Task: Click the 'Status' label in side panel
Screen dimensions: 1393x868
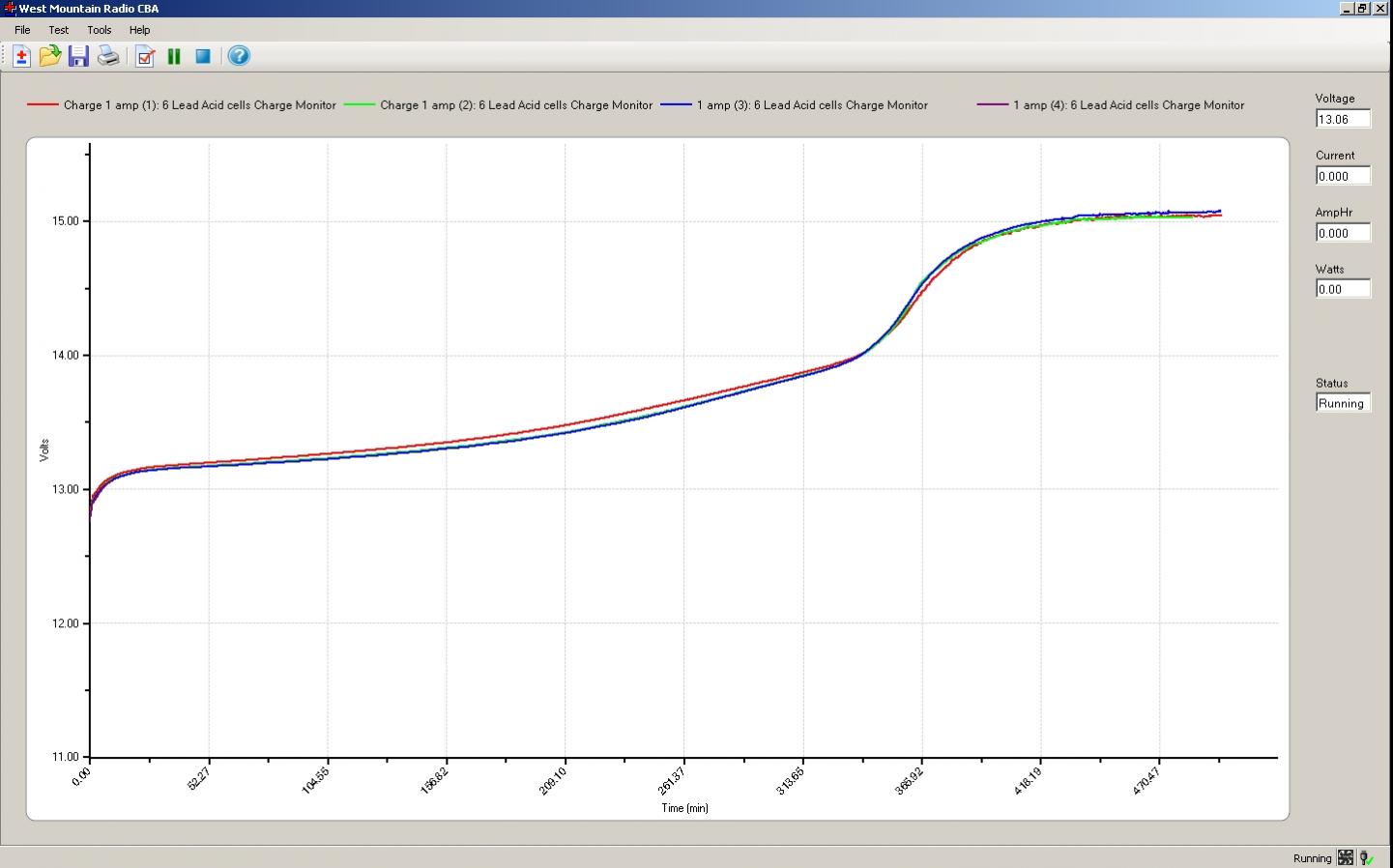Action: pyautogui.click(x=1331, y=384)
